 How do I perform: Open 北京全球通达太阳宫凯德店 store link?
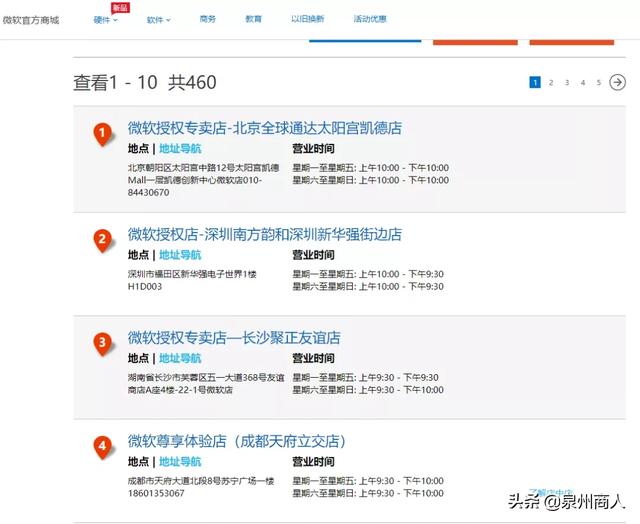(264, 128)
